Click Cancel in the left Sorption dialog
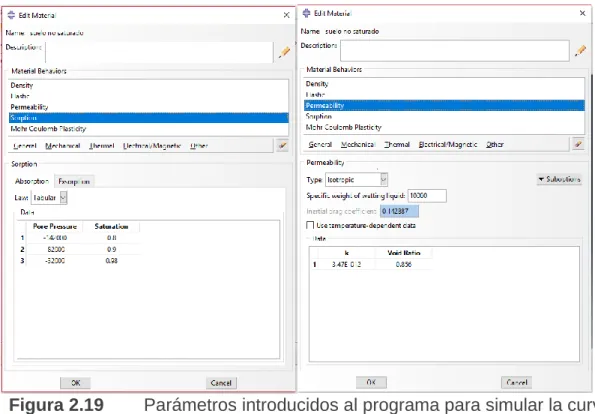This screenshot has height=414, width=595. pyautogui.click(x=221, y=383)
